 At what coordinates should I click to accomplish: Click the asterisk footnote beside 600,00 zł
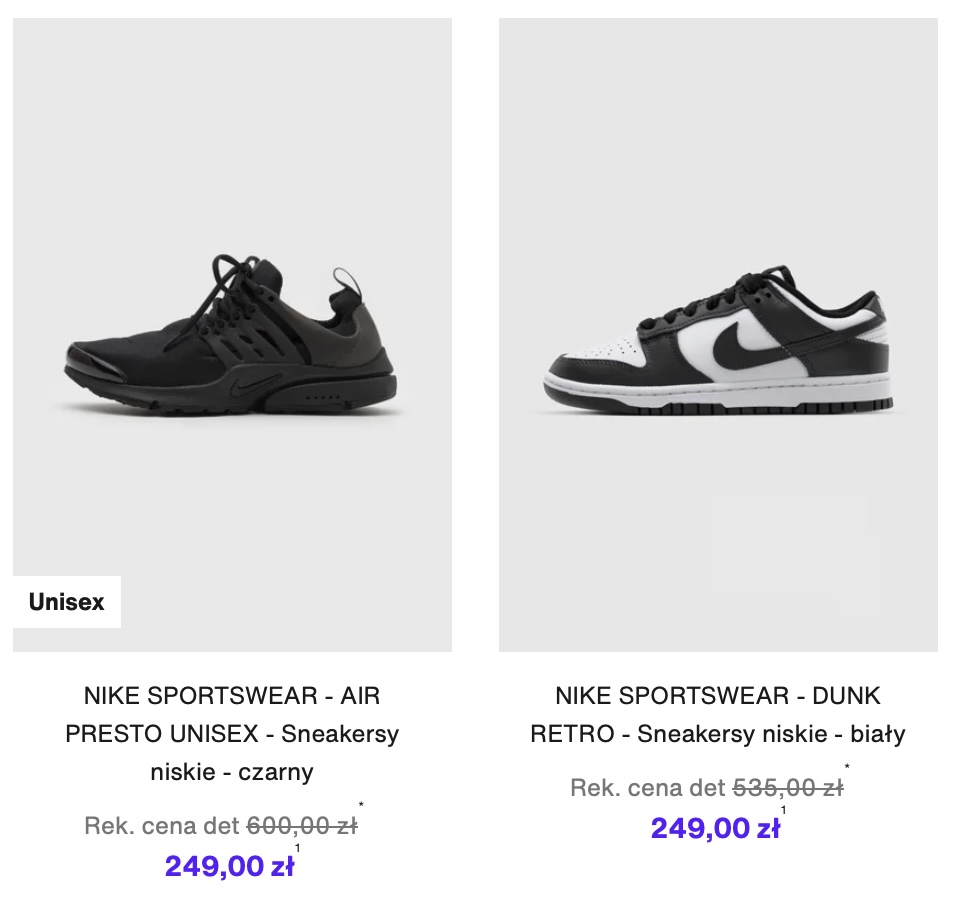361,804
